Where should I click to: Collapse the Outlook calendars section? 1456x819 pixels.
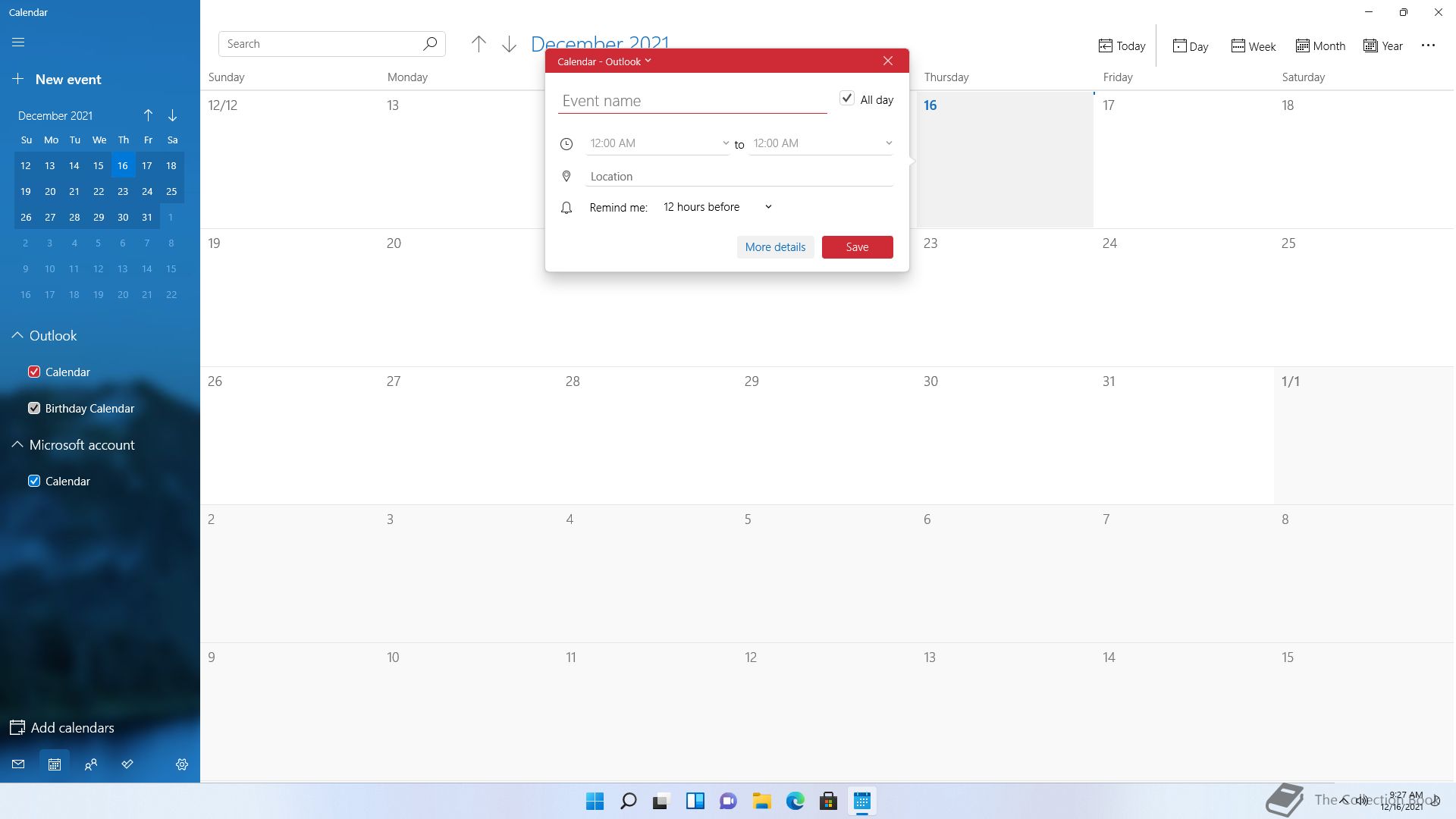pos(17,336)
